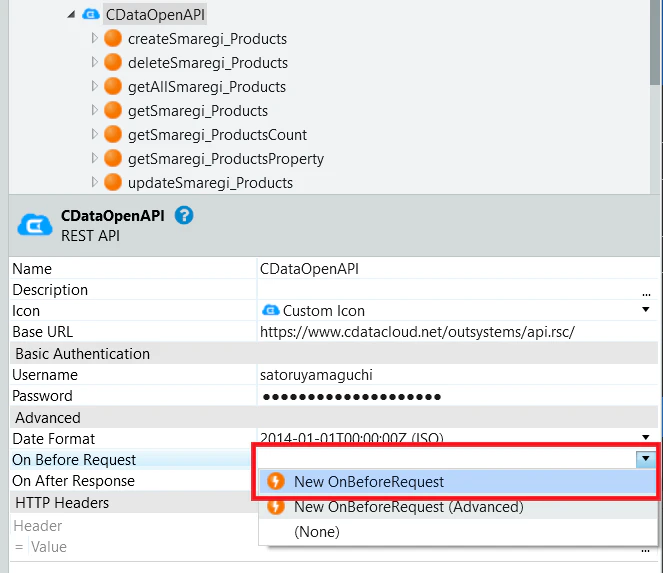This screenshot has width=663, height=573.
Task: Click the On Before Request property label
Action: pos(74,460)
